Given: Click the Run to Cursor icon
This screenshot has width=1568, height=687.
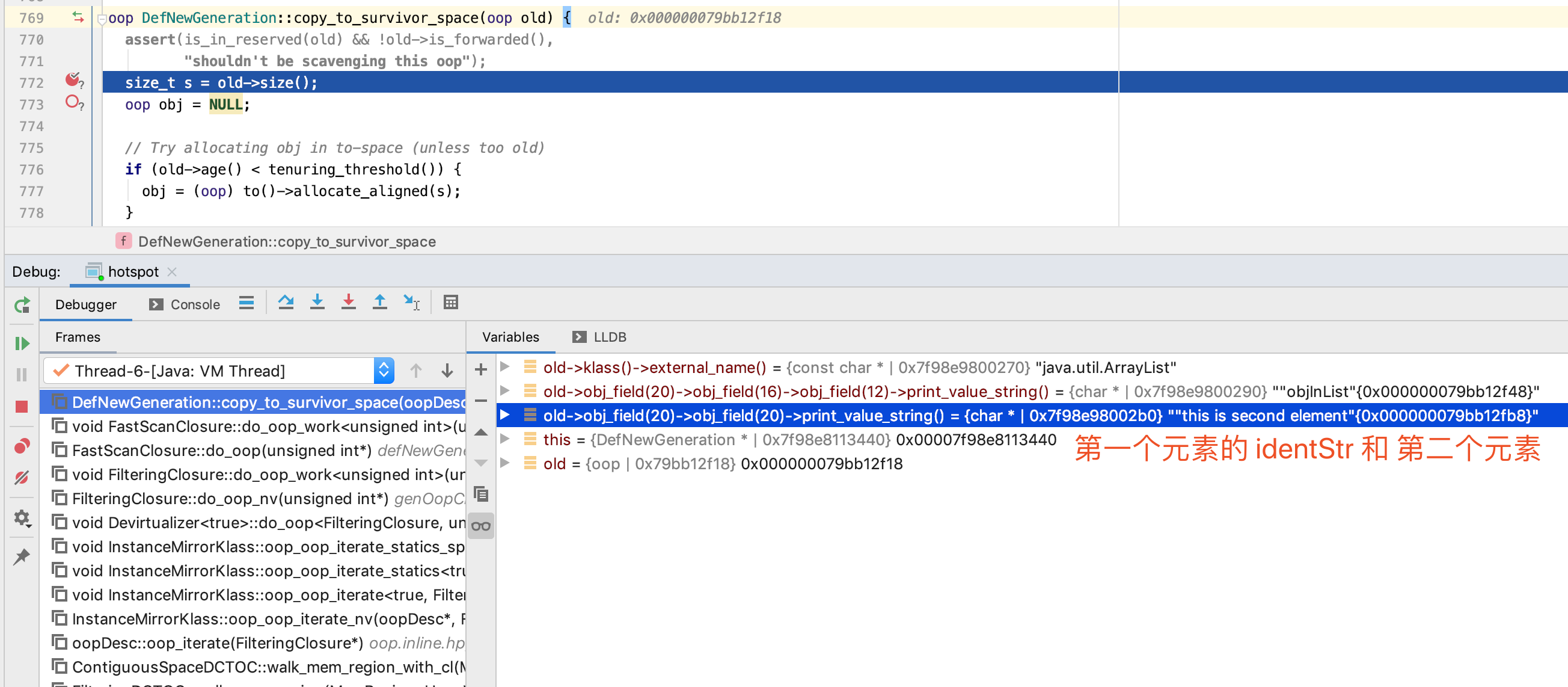Looking at the screenshot, I should click(x=411, y=302).
